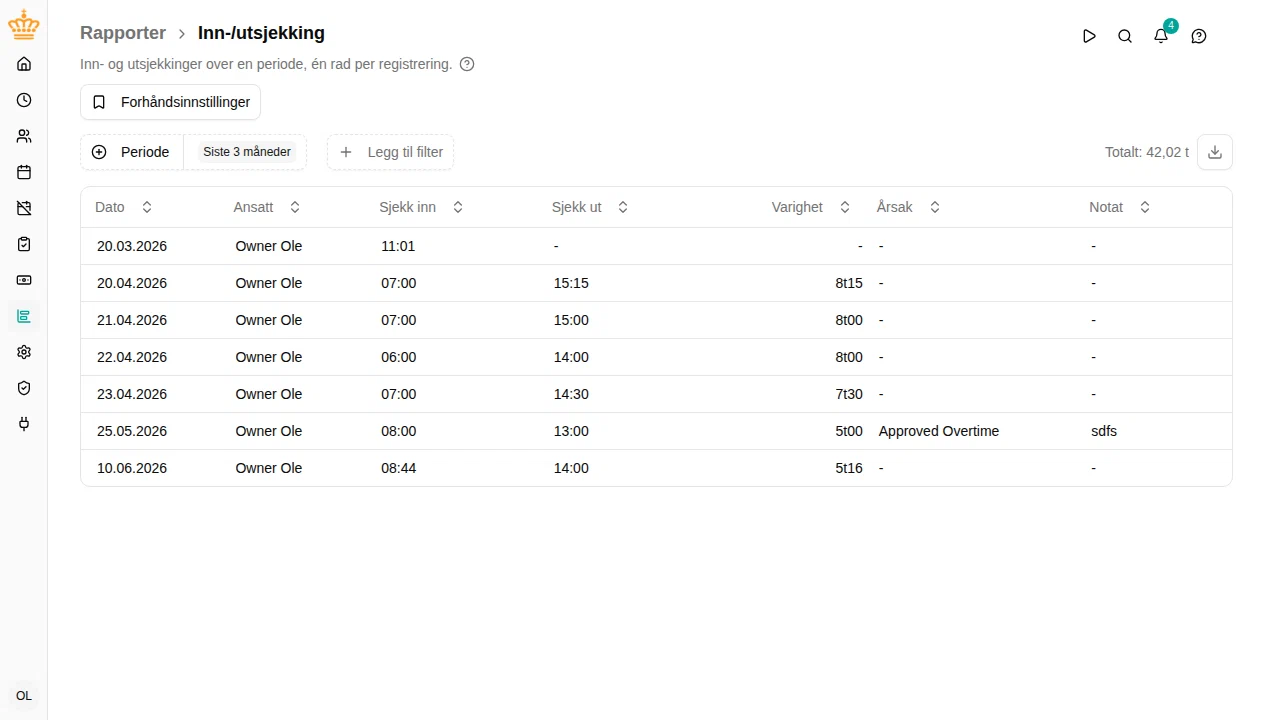This screenshot has width=1280, height=720.
Task: Open the banknote payroll sidebar icon
Action: point(24,280)
